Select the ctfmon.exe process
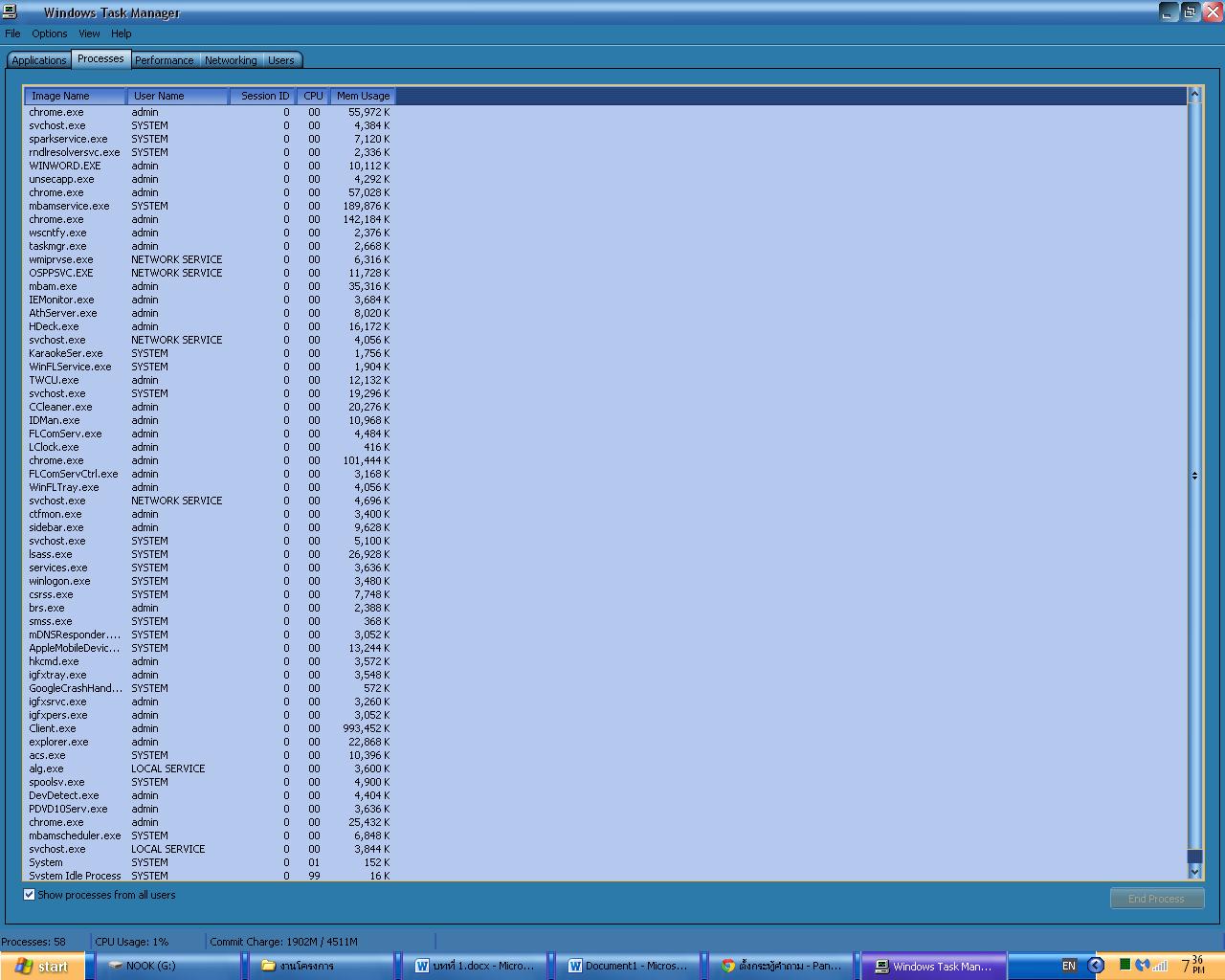 click(209, 514)
